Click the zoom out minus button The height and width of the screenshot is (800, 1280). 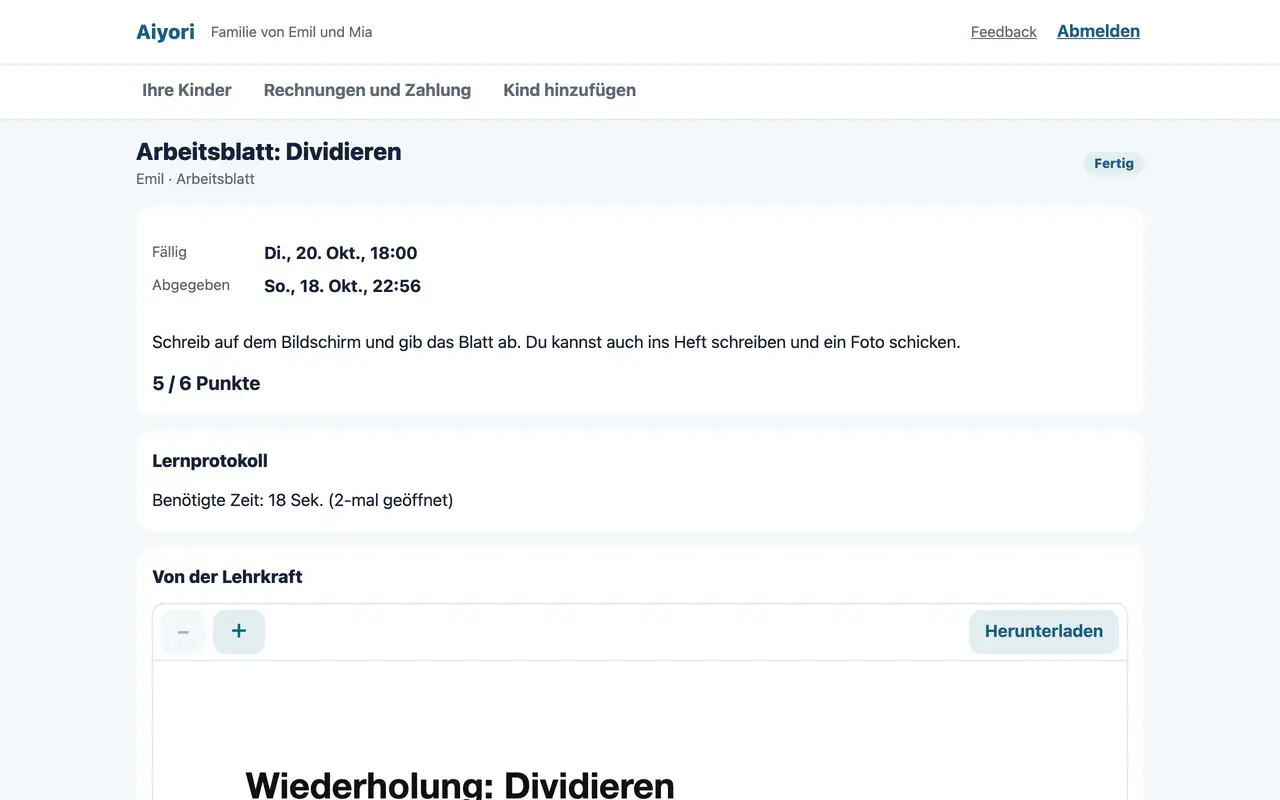(x=183, y=632)
